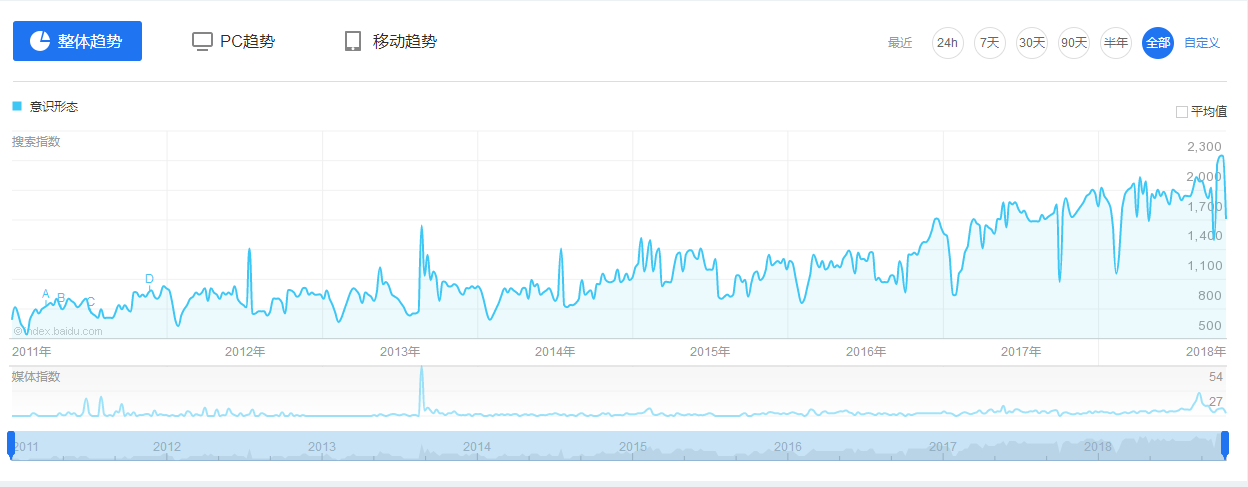The height and width of the screenshot is (487, 1248).
Task: Click the monitor icon beside PC趋势
Action: coord(202,41)
